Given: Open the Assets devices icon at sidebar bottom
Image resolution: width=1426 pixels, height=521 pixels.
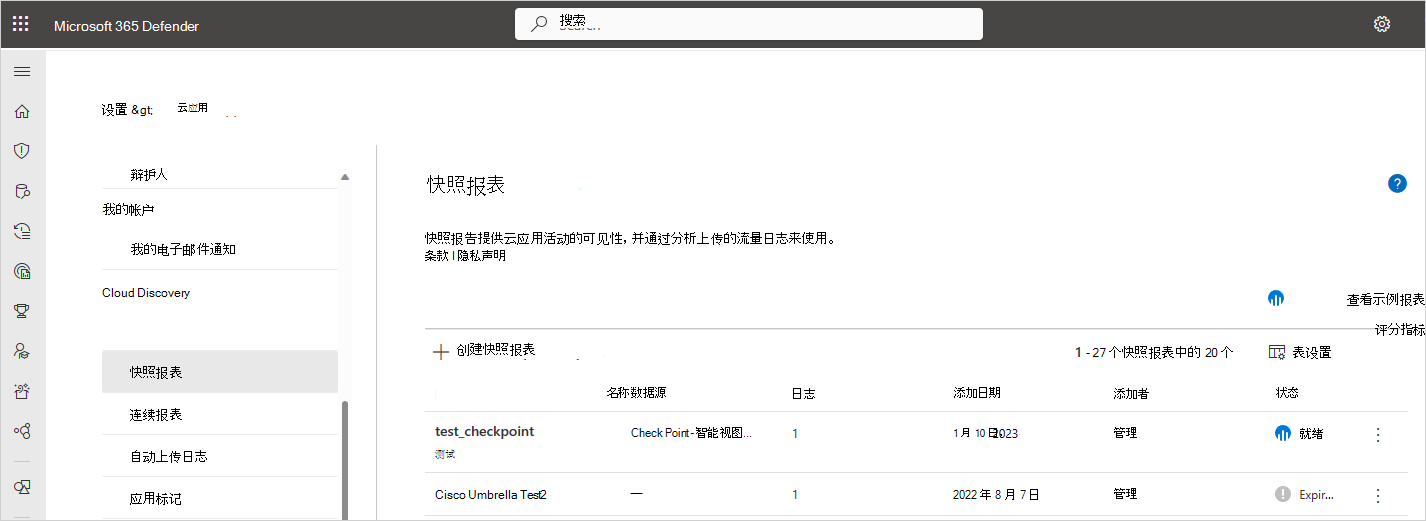Looking at the screenshot, I should click(21, 487).
